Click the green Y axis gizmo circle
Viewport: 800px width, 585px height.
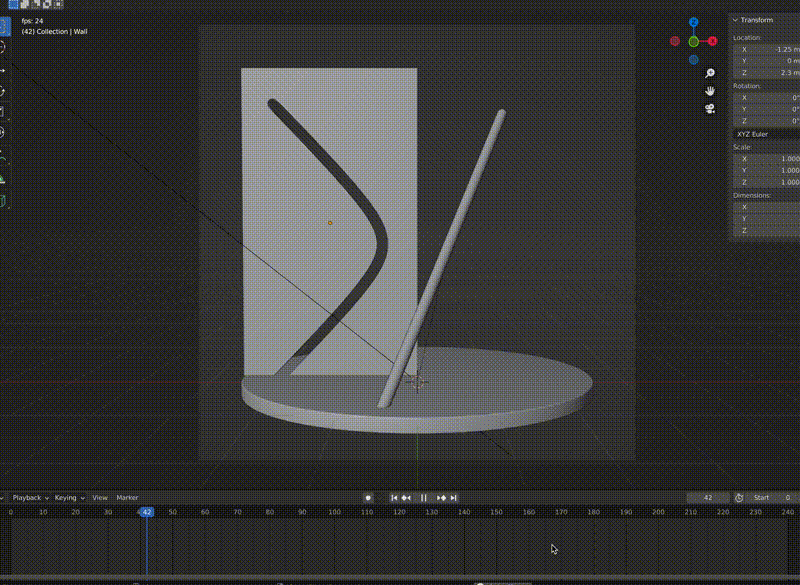coord(693,42)
